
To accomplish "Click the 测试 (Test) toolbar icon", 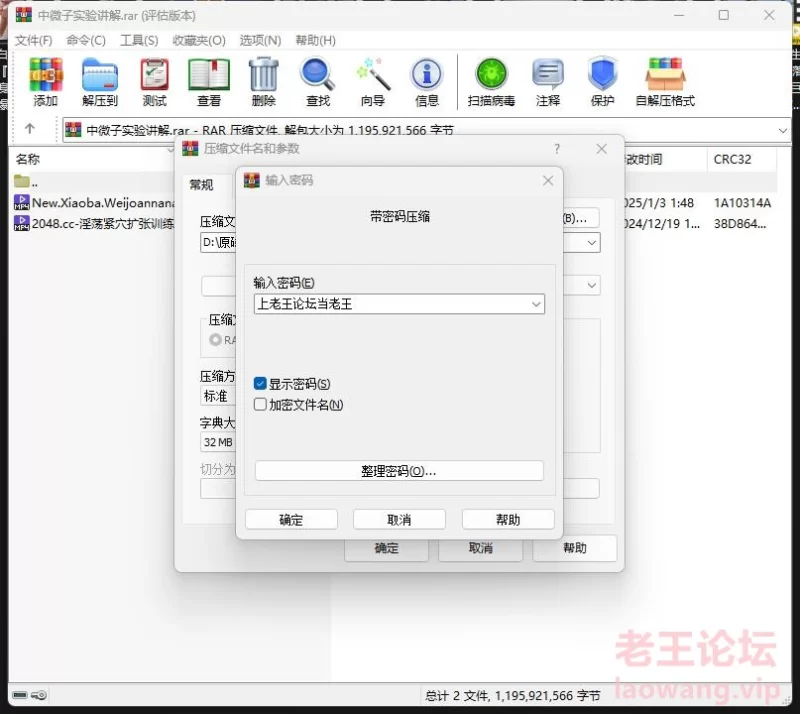I will pyautogui.click(x=154, y=82).
